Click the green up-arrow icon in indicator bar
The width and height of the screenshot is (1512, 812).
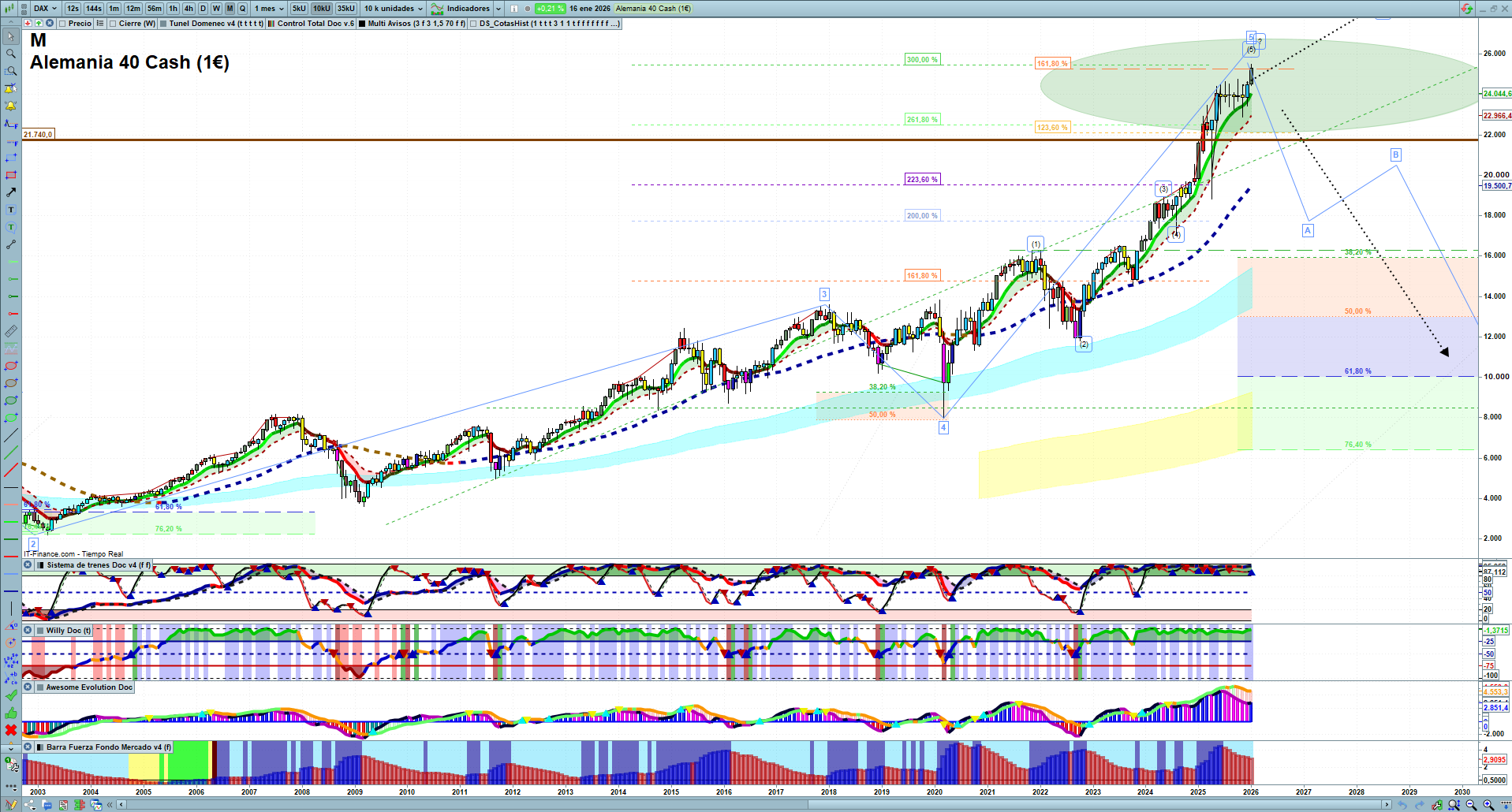point(38,24)
